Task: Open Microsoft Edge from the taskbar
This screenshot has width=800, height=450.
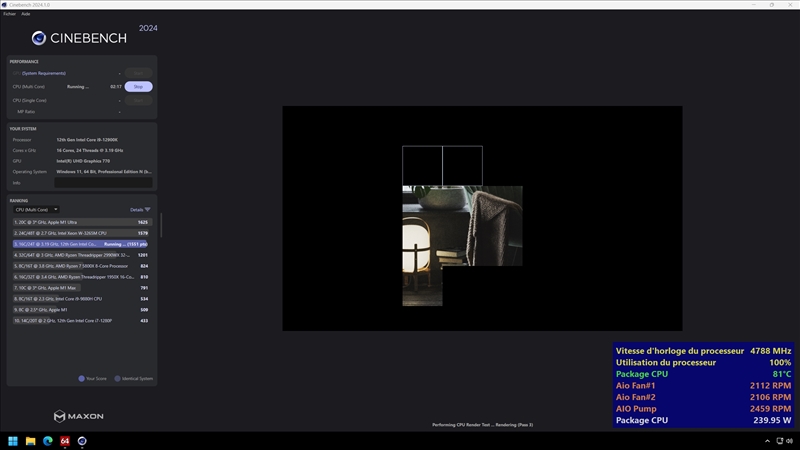Action: point(48,441)
